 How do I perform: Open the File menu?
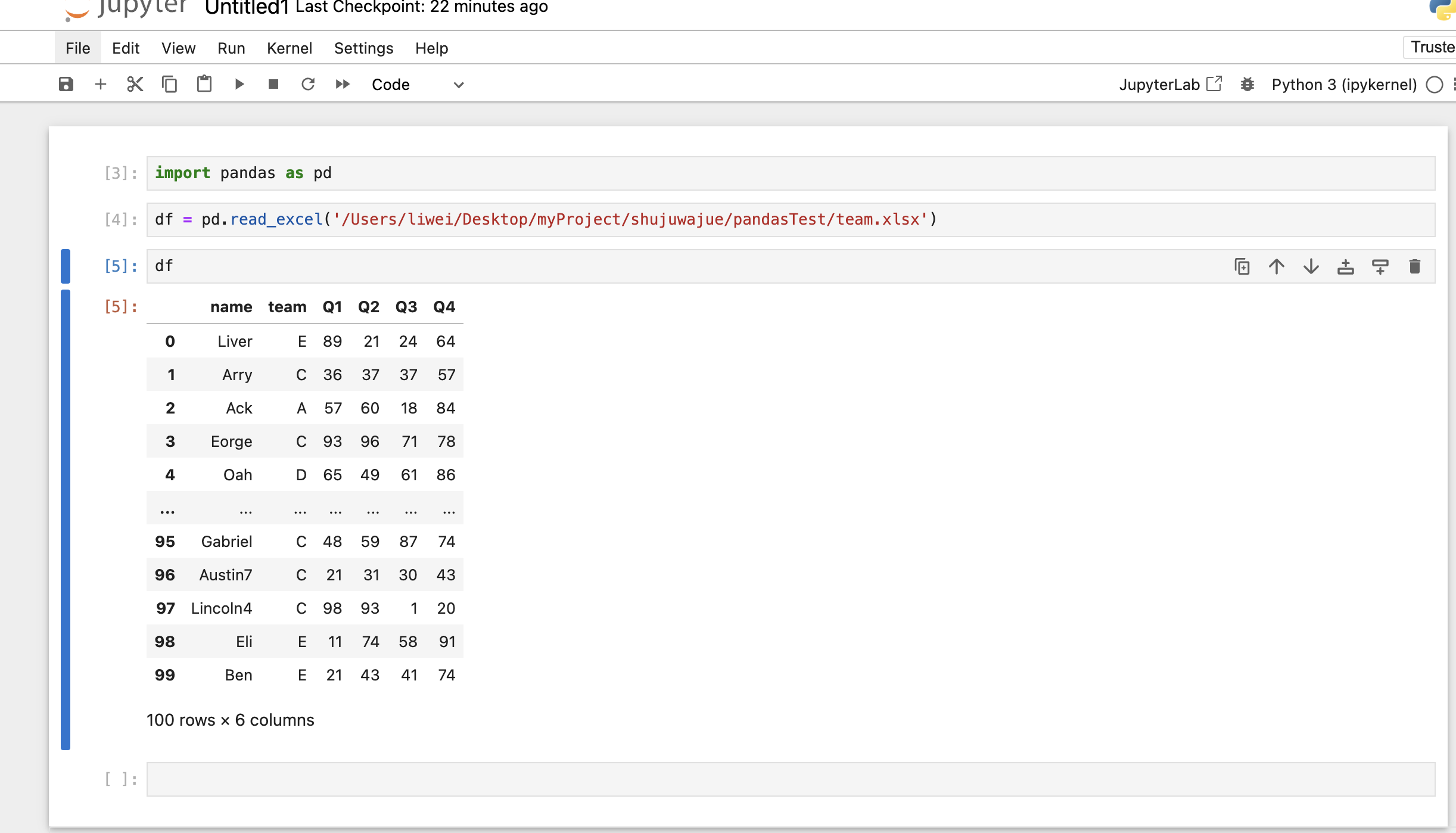[78, 48]
